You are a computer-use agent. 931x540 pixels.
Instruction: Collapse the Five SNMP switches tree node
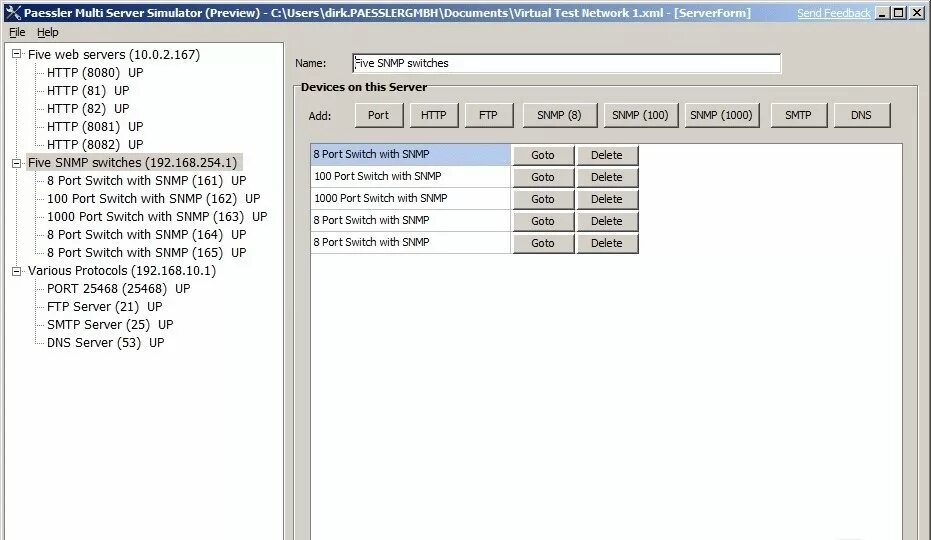[x=17, y=163]
